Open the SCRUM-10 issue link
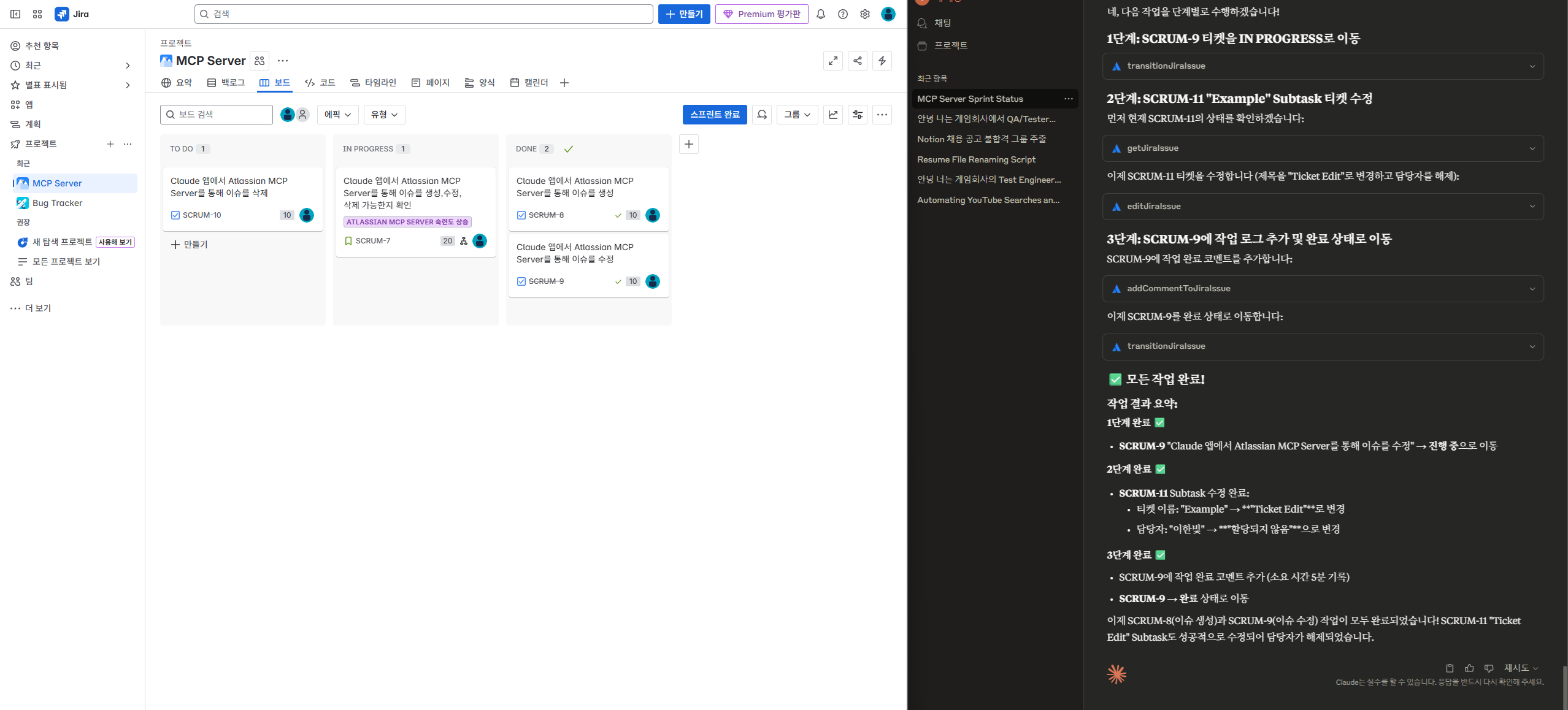The image size is (1568, 710). (202, 215)
